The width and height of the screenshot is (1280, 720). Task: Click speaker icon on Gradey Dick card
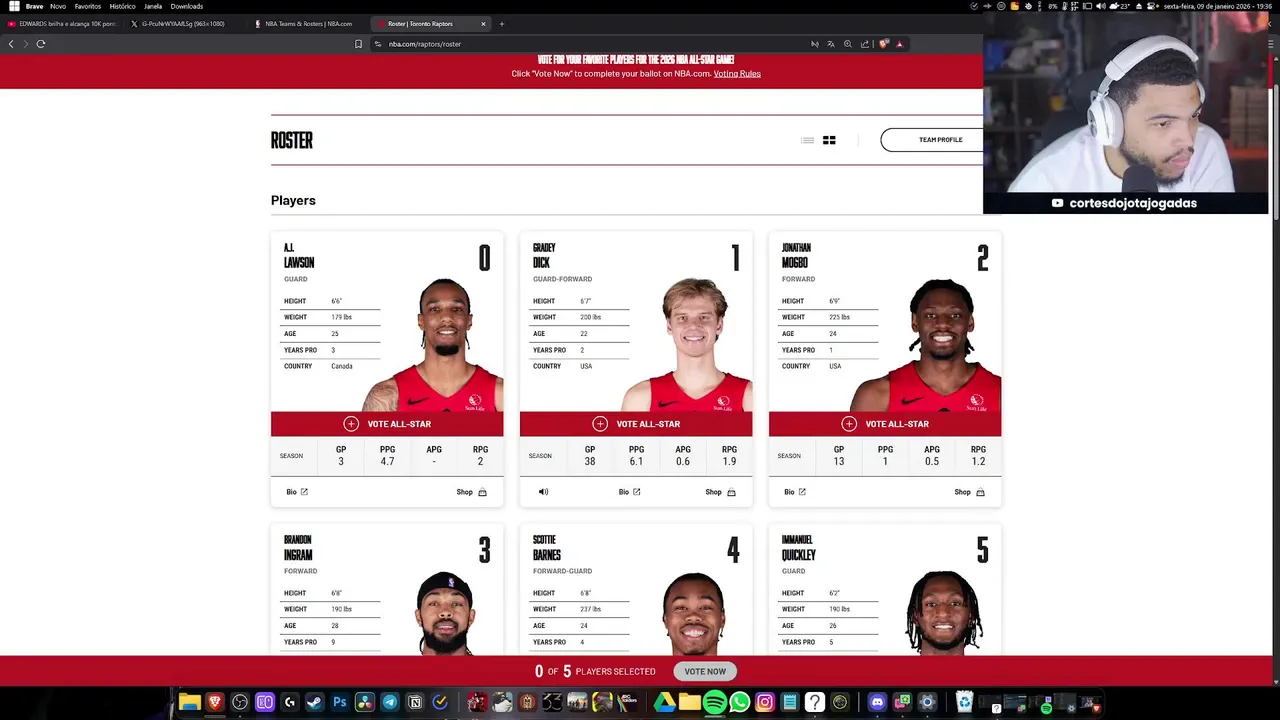tap(543, 492)
